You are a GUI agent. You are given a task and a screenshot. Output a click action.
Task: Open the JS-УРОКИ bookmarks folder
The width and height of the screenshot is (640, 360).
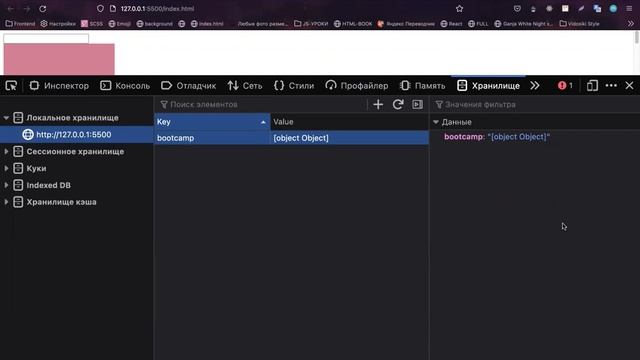(x=311, y=24)
